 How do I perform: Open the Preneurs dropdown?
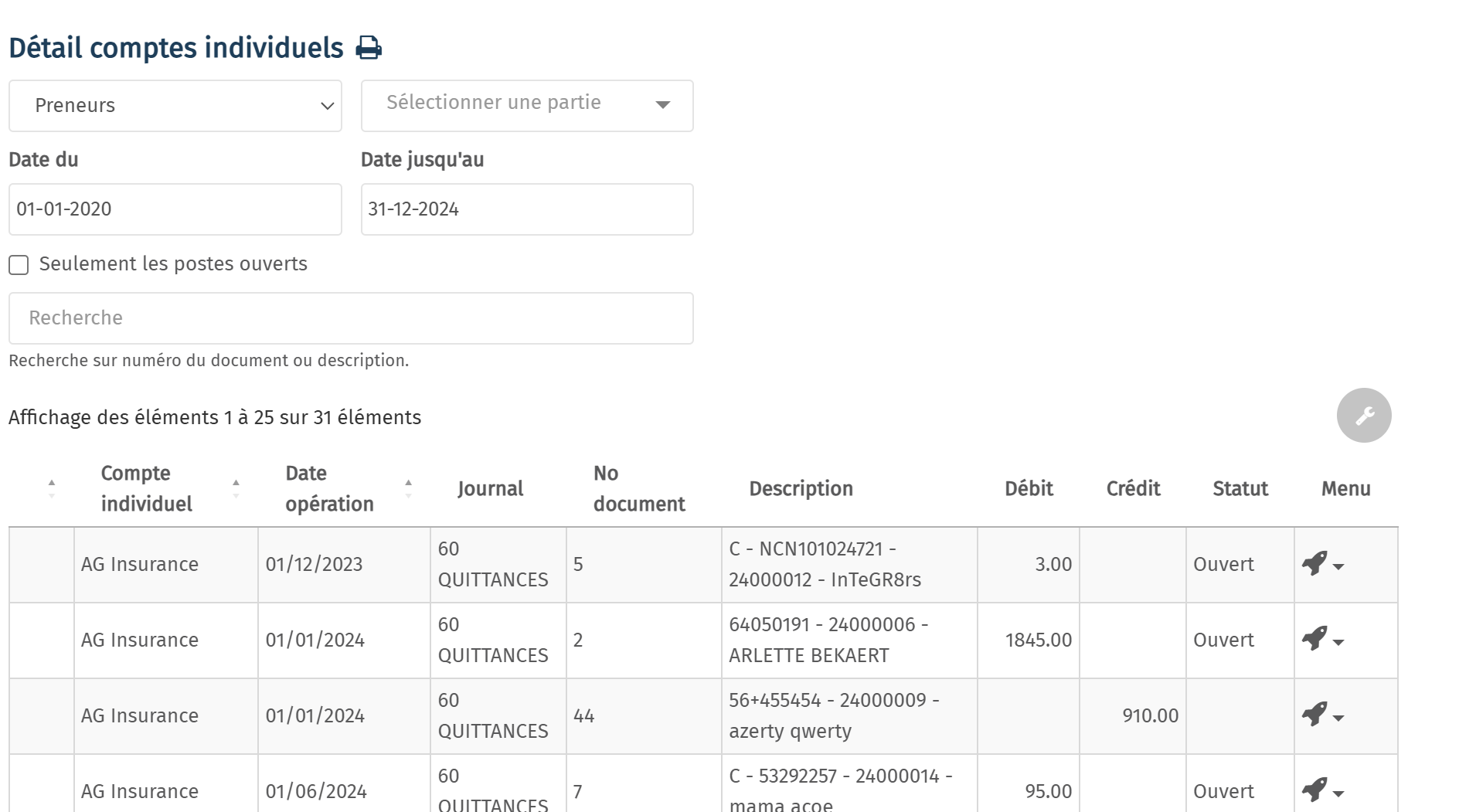click(x=175, y=106)
